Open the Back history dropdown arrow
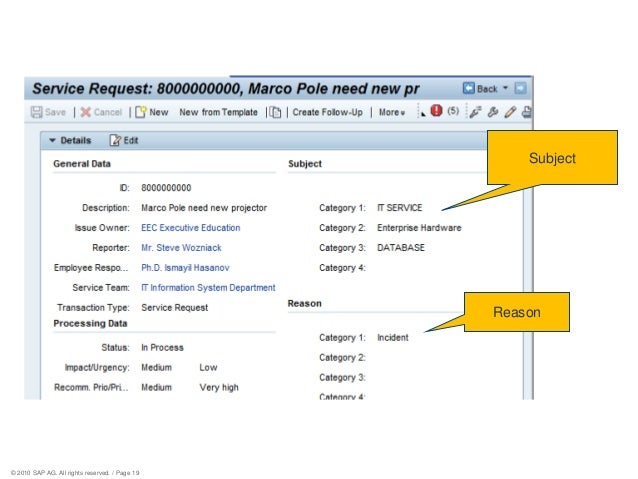 tap(505, 88)
